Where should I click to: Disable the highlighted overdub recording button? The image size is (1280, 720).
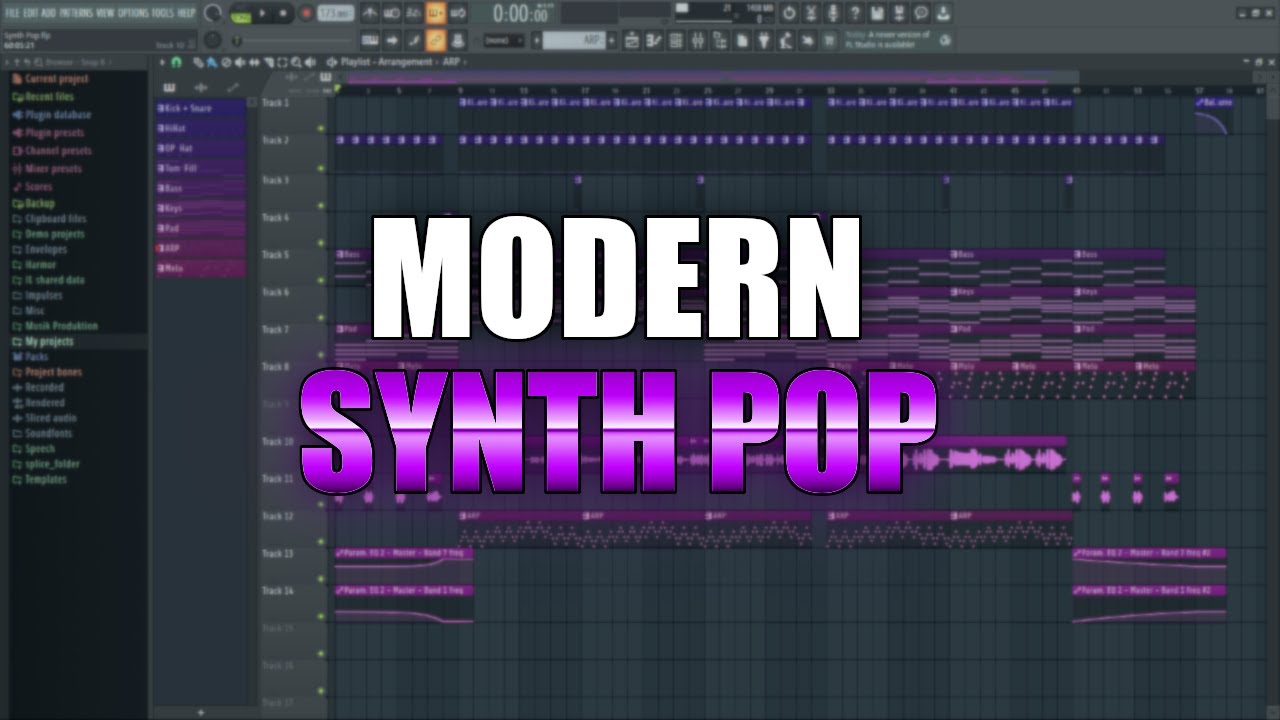coord(436,13)
